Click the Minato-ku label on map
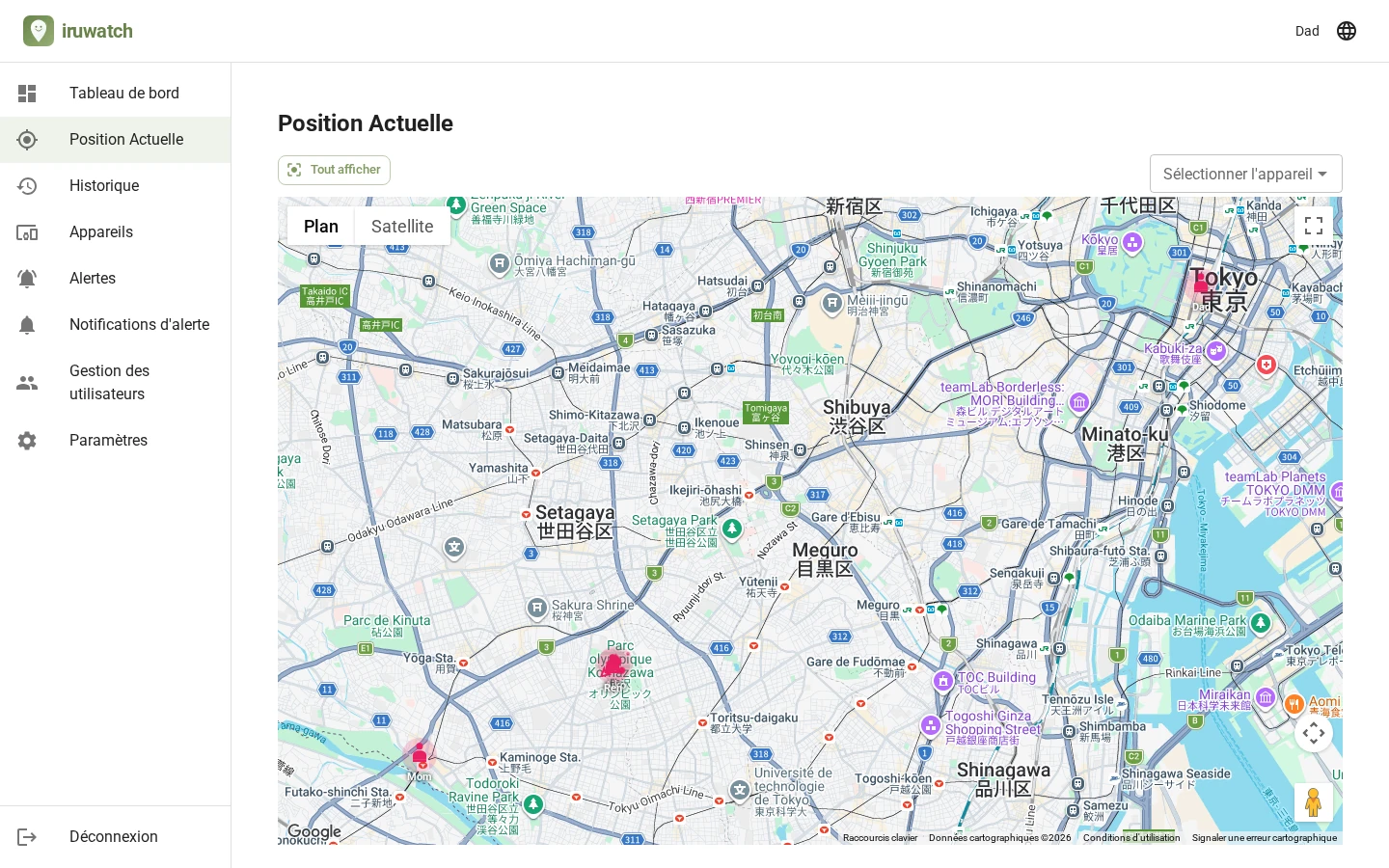The height and width of the screenshot is (868, 1389). [x=1125, y=443]
